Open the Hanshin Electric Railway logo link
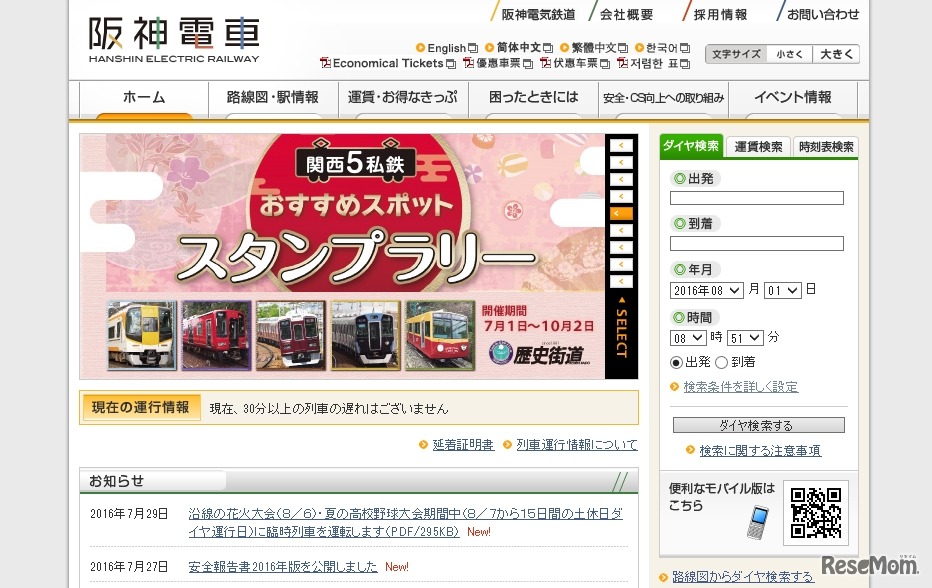 (x=174, y=40)
